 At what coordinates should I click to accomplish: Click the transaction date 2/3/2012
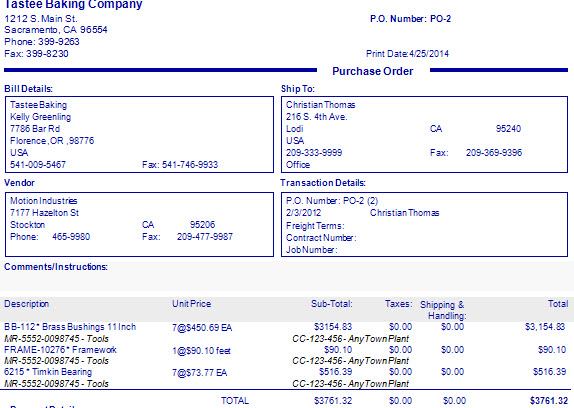click(303, 213)
